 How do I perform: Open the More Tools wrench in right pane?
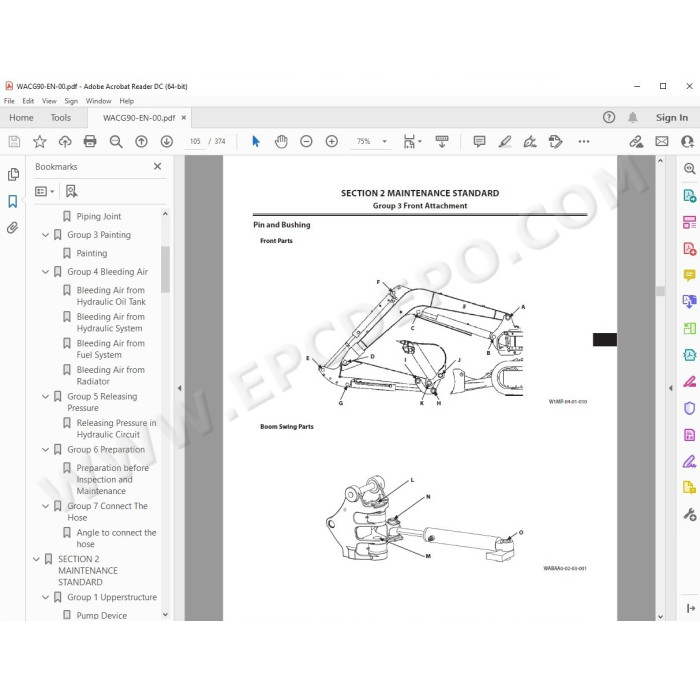(690, 514)
